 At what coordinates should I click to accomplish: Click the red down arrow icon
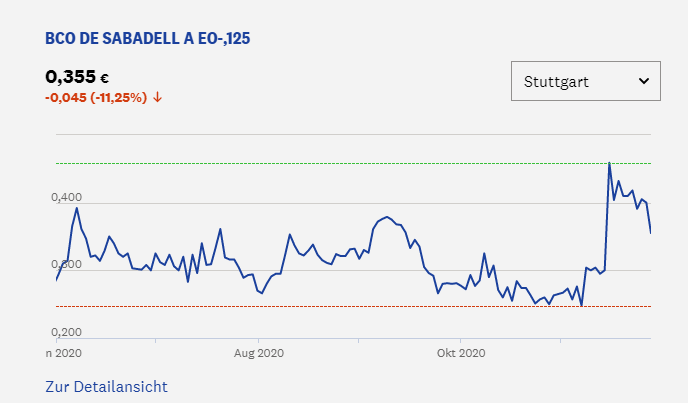click(158, 98)
